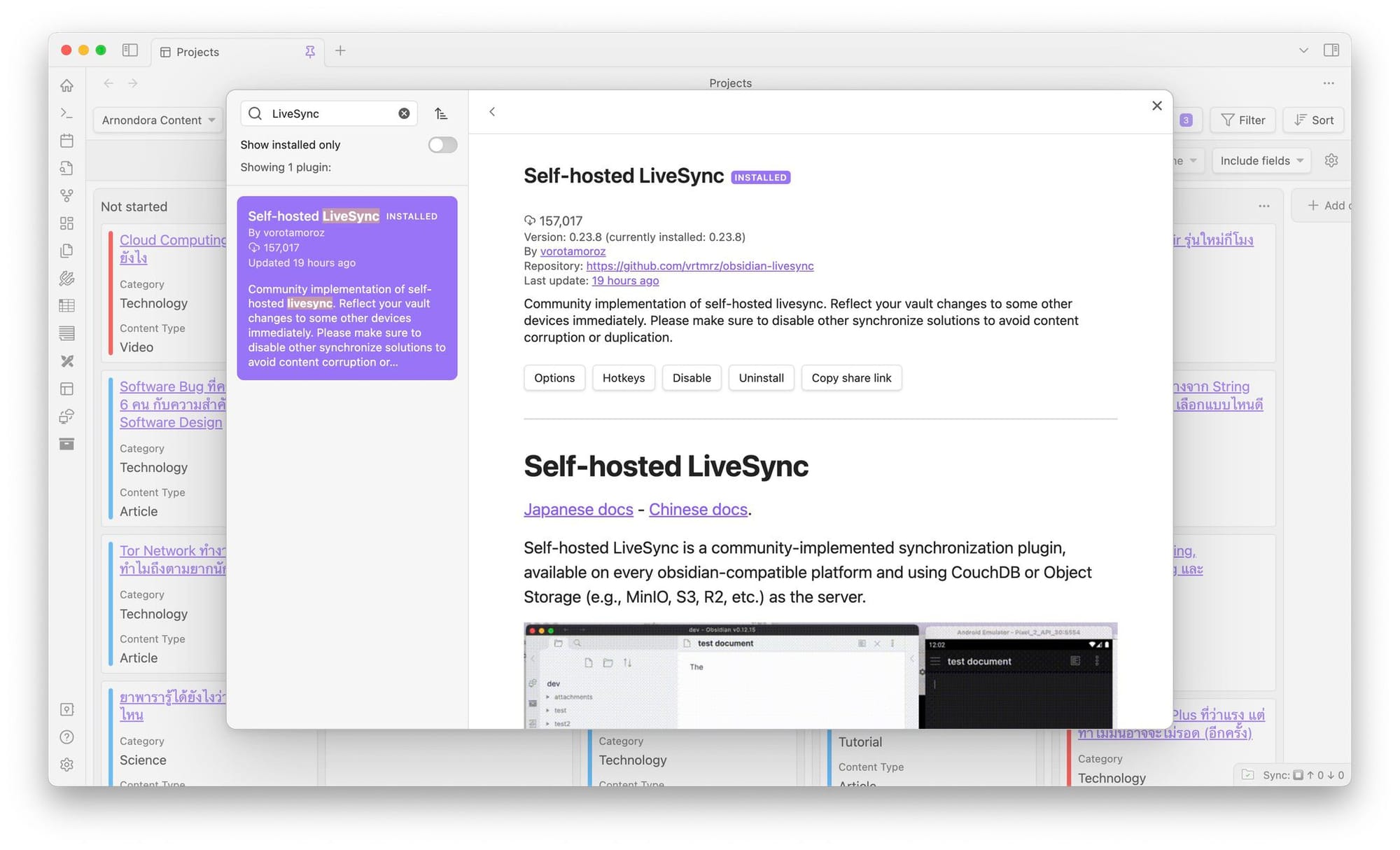1400x850 pixels.
Task: Open the Japanese docs link
Action: (578, 510)
